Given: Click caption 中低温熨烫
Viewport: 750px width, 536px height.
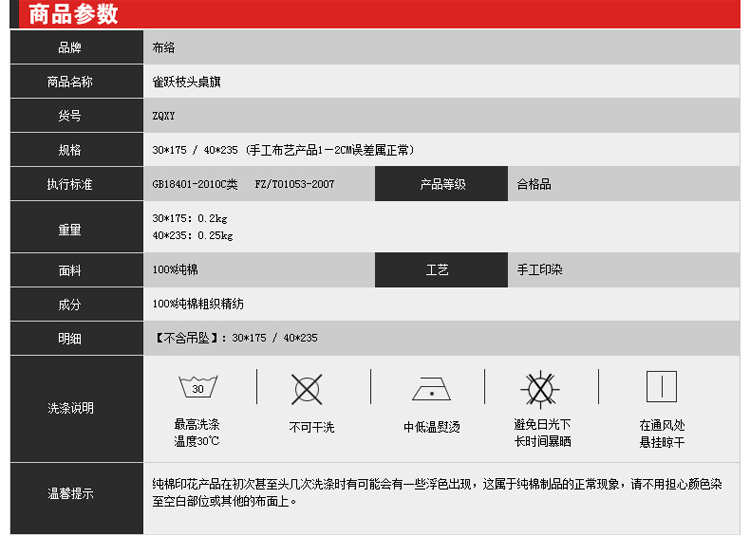Looking at the screenshot, I should point(431,427).
